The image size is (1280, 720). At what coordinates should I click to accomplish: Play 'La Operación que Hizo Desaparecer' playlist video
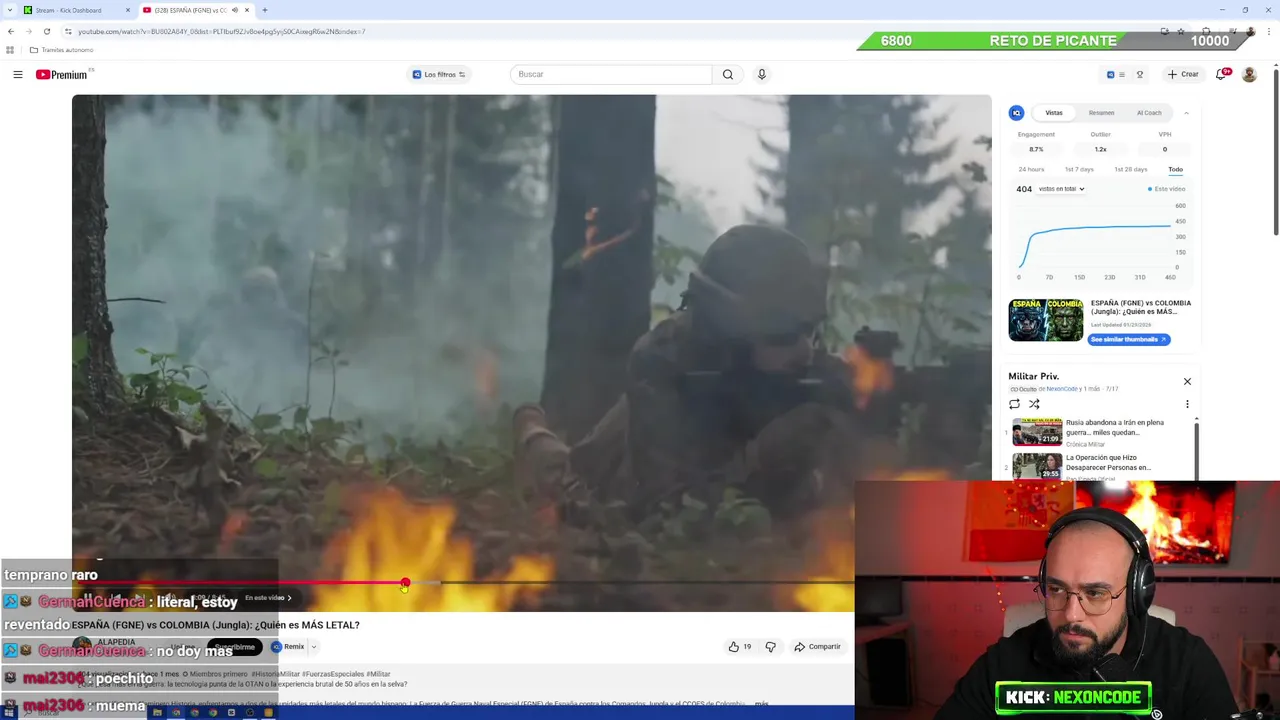click(x=1100, y=466)
